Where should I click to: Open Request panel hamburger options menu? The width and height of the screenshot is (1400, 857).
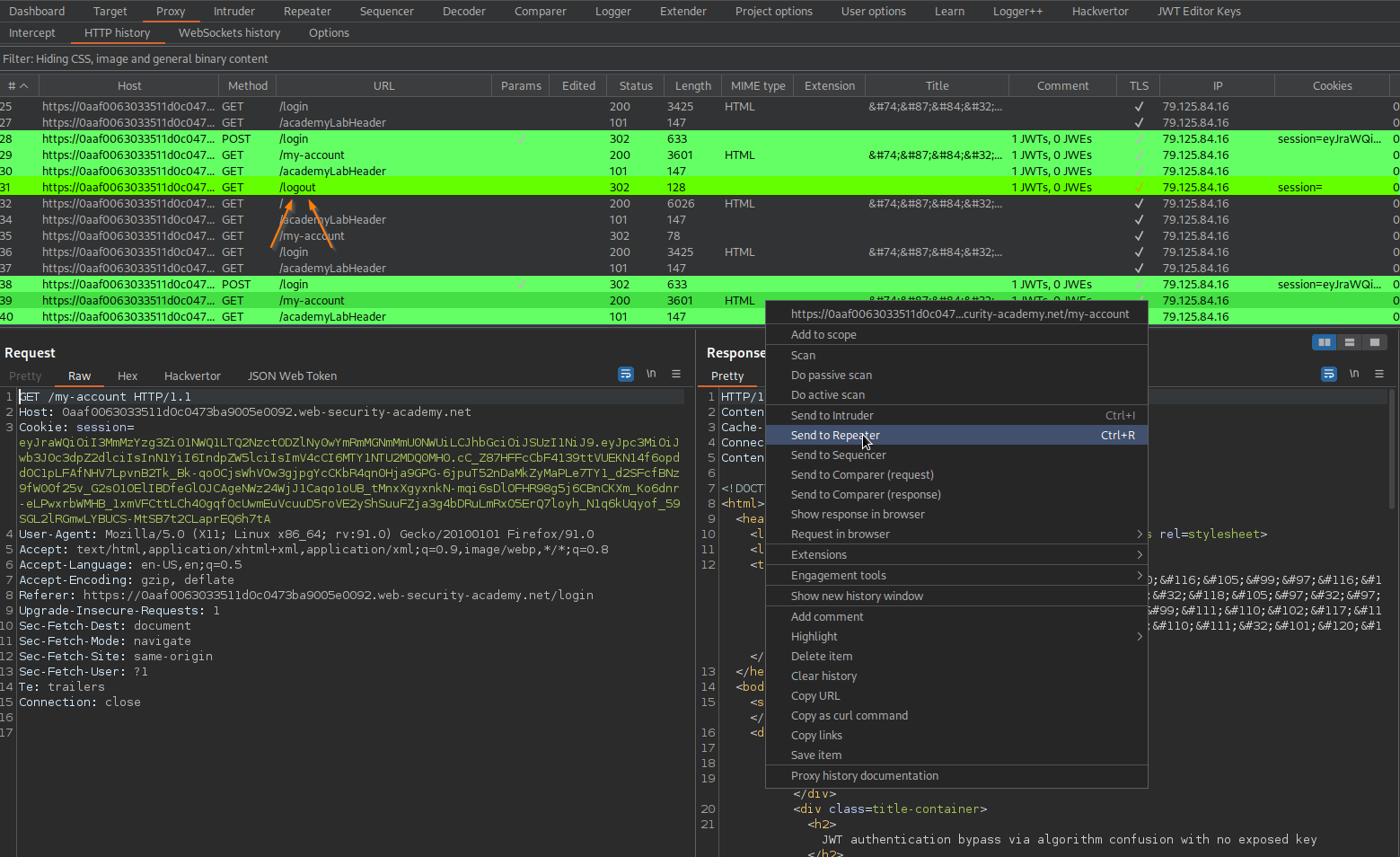click(676, 374)
